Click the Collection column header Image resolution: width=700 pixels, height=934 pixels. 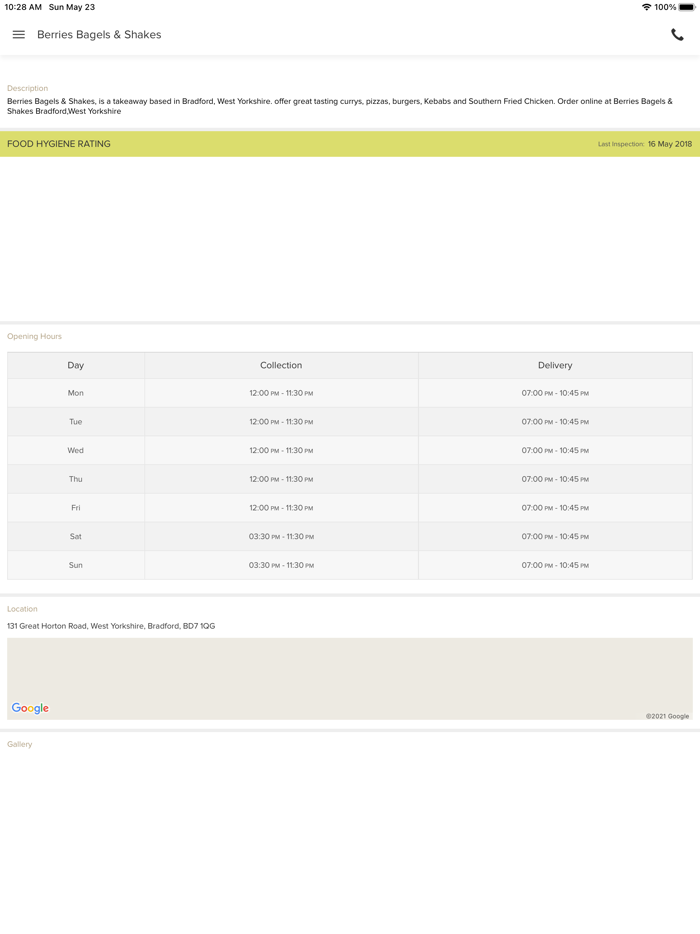281,365
